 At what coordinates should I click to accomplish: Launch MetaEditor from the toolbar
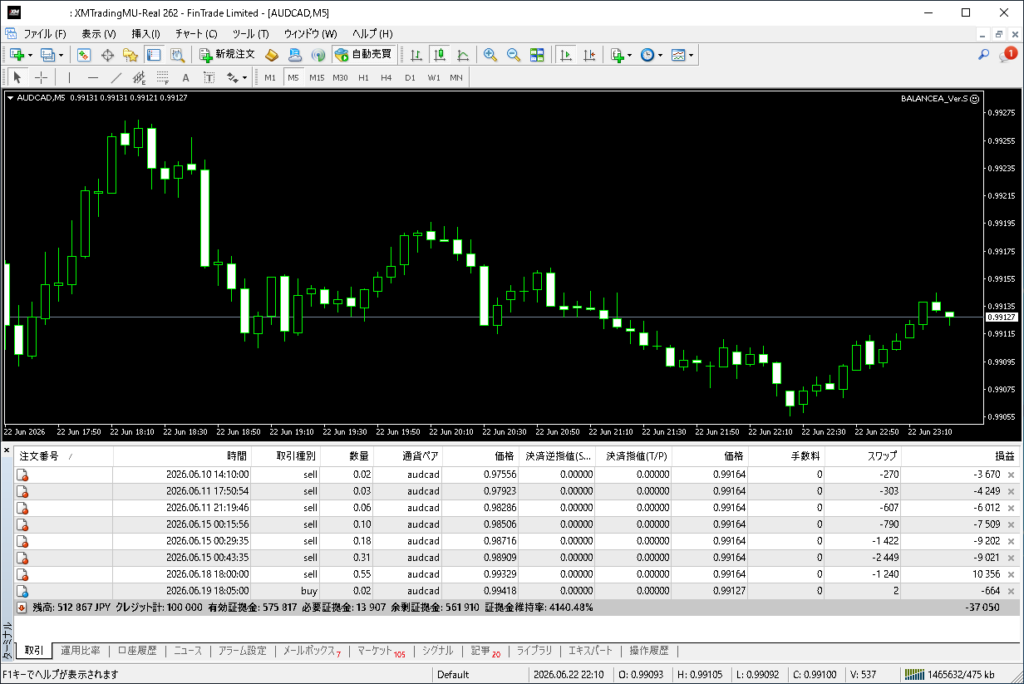coord(272,55)
